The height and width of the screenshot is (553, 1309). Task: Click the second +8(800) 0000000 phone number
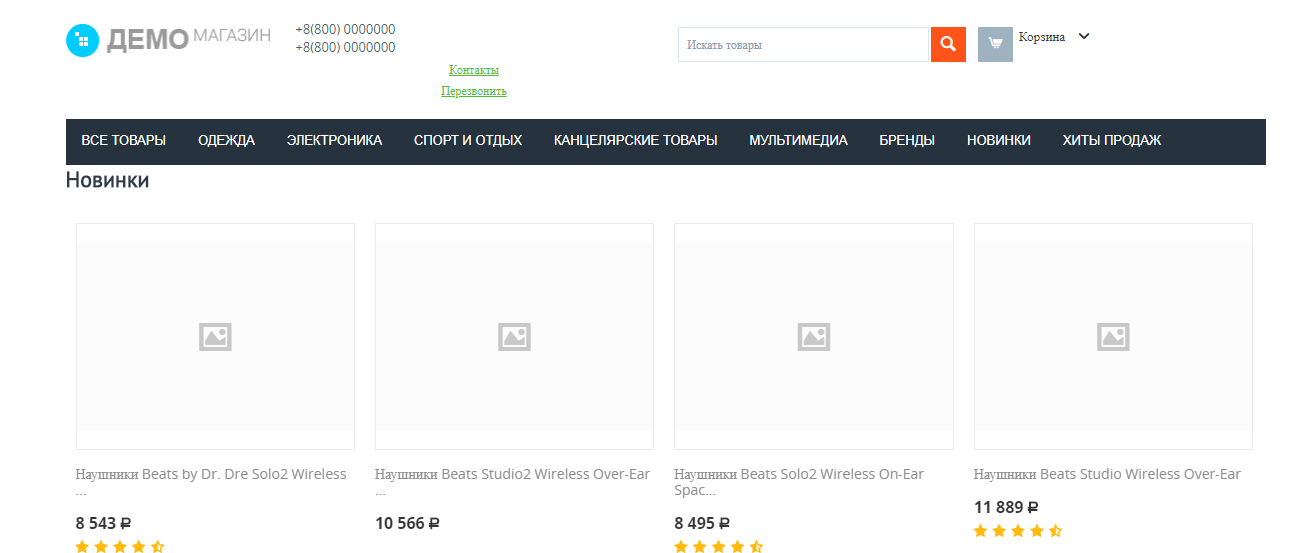(x=345, y=47)
